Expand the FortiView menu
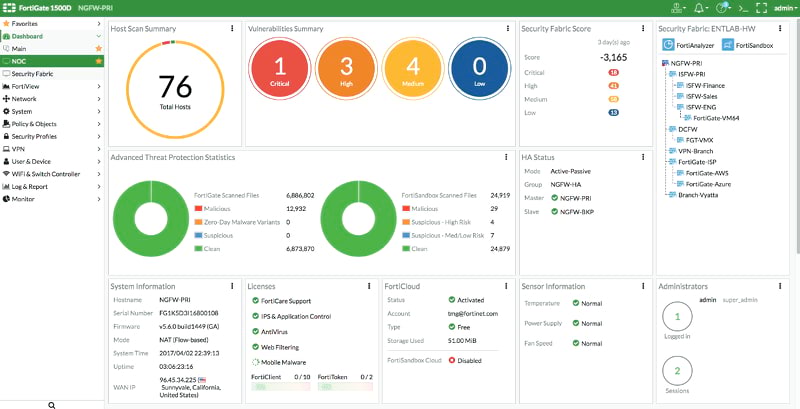This screenshot has width=800, height=409. pyautogui.click(x=52, y=86)
